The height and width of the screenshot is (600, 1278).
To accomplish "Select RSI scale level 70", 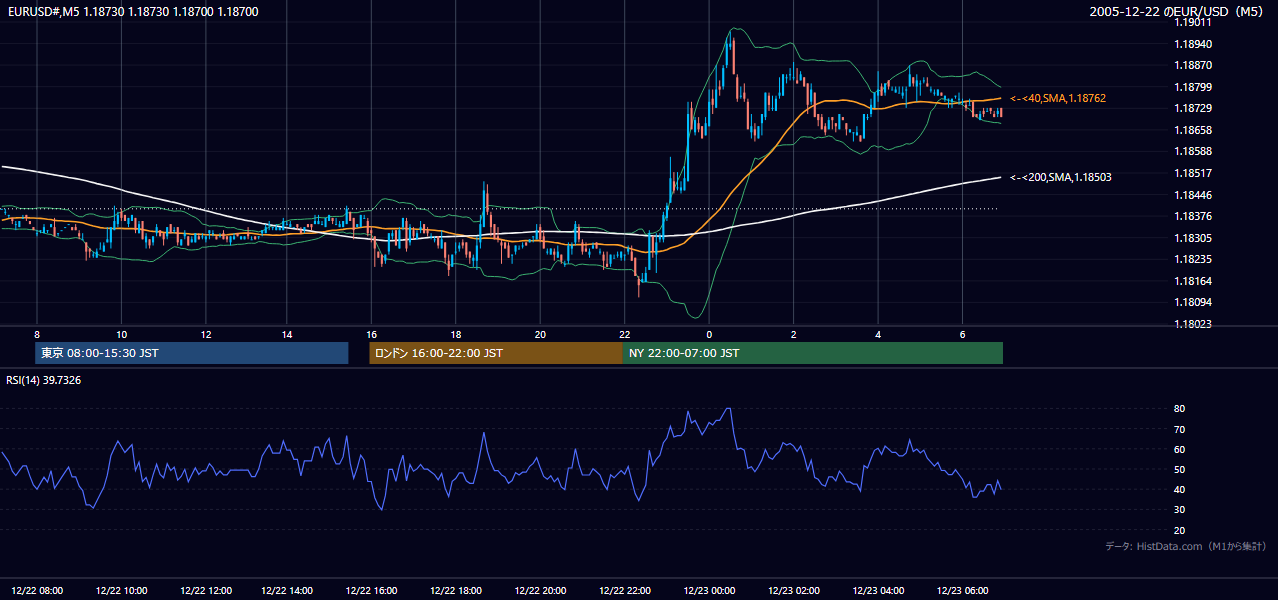I will 1180,429.
